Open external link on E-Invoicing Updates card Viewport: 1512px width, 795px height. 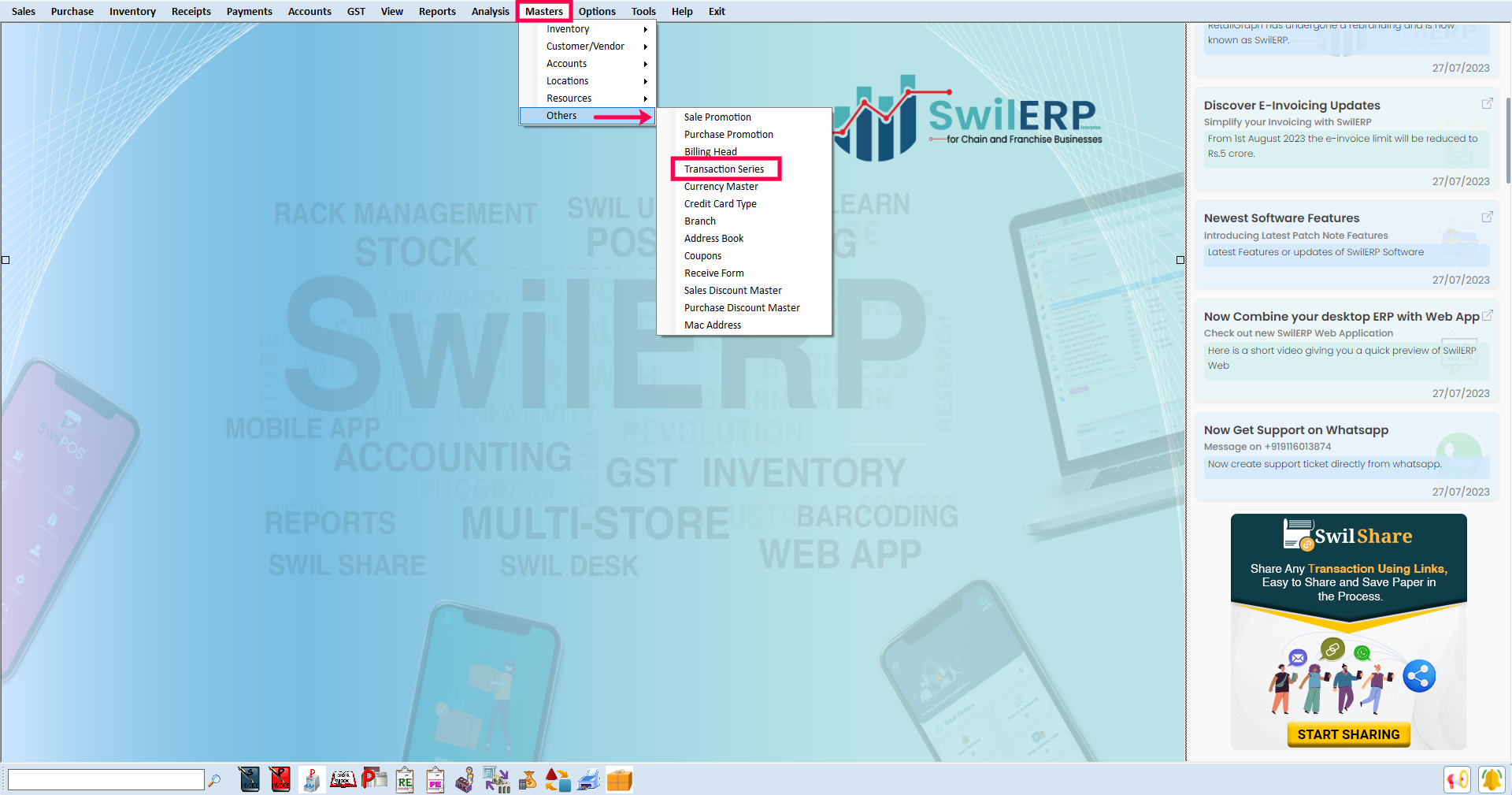point(1487,103)
